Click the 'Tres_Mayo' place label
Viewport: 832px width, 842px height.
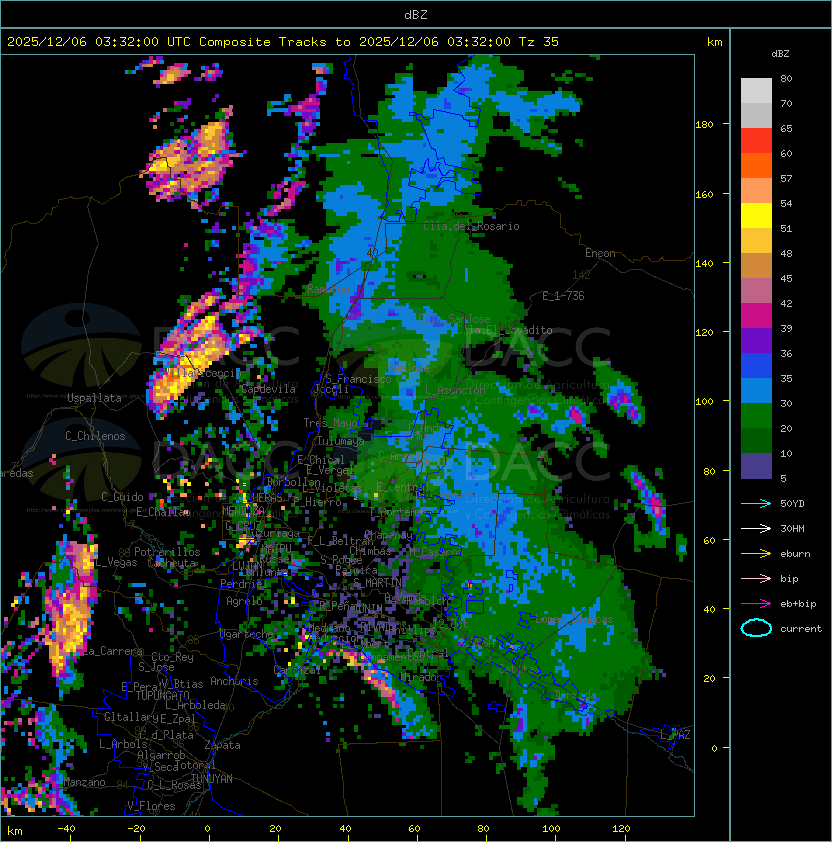click(x=330, y=423)
